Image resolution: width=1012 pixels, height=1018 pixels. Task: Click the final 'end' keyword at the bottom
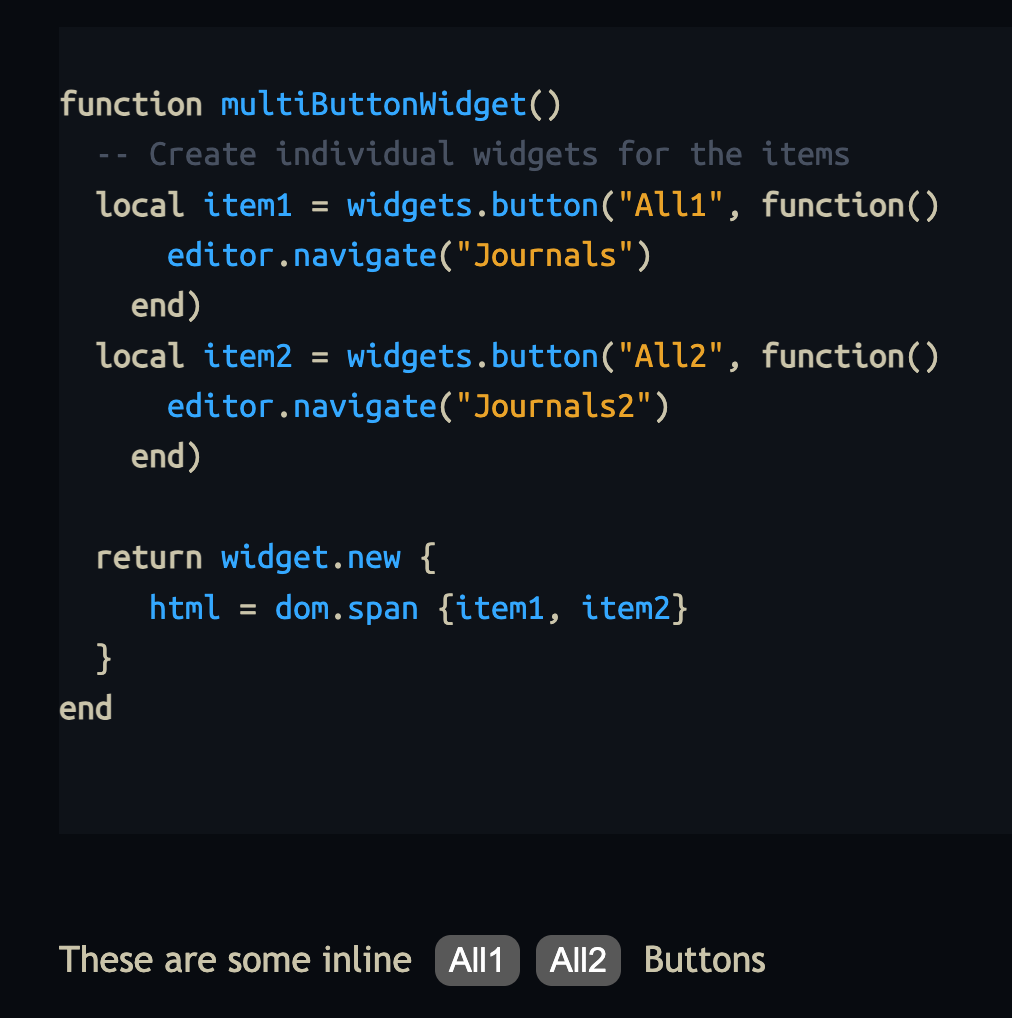(x=85, y=709)
